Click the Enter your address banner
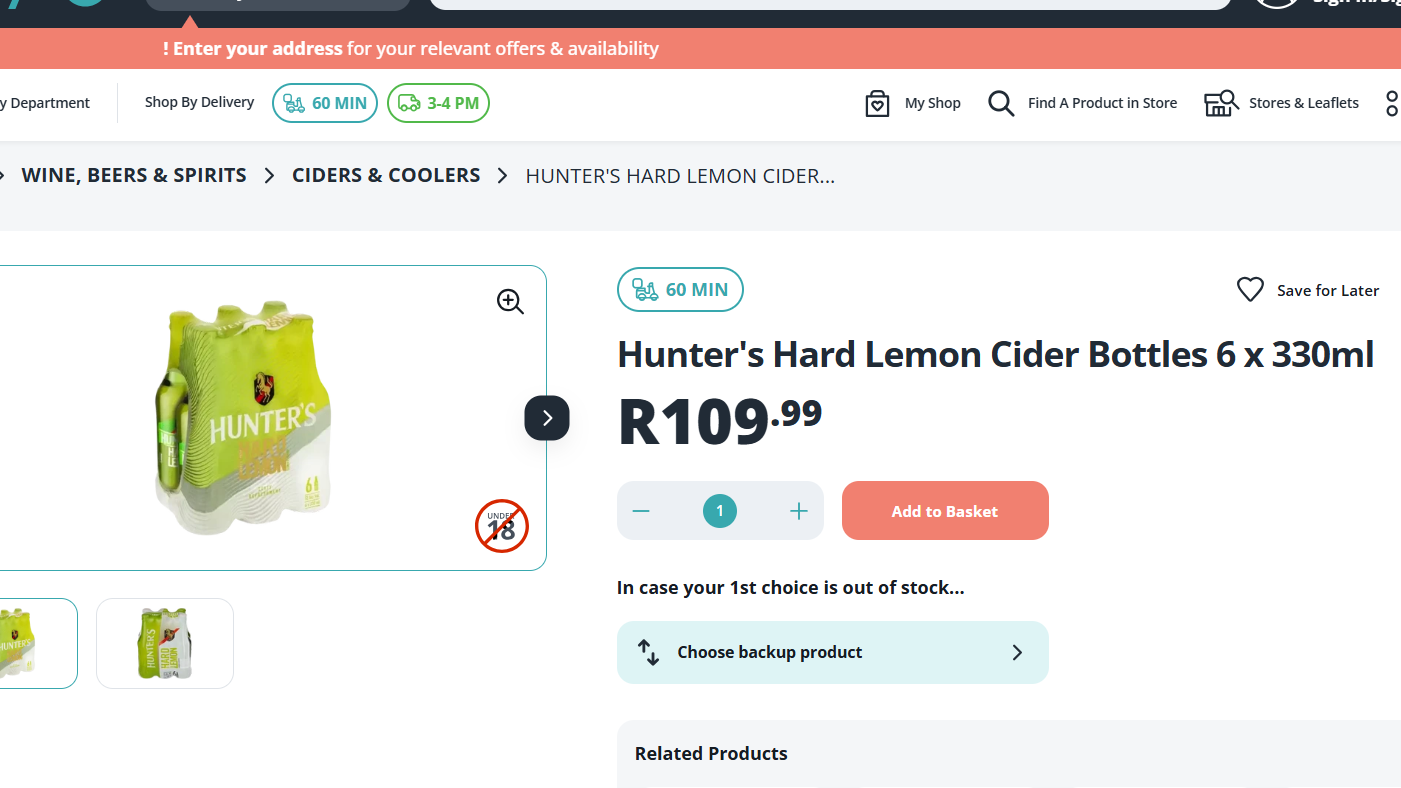The height and width of the screenshot is (788, 1401). click(x=411, y=48)
